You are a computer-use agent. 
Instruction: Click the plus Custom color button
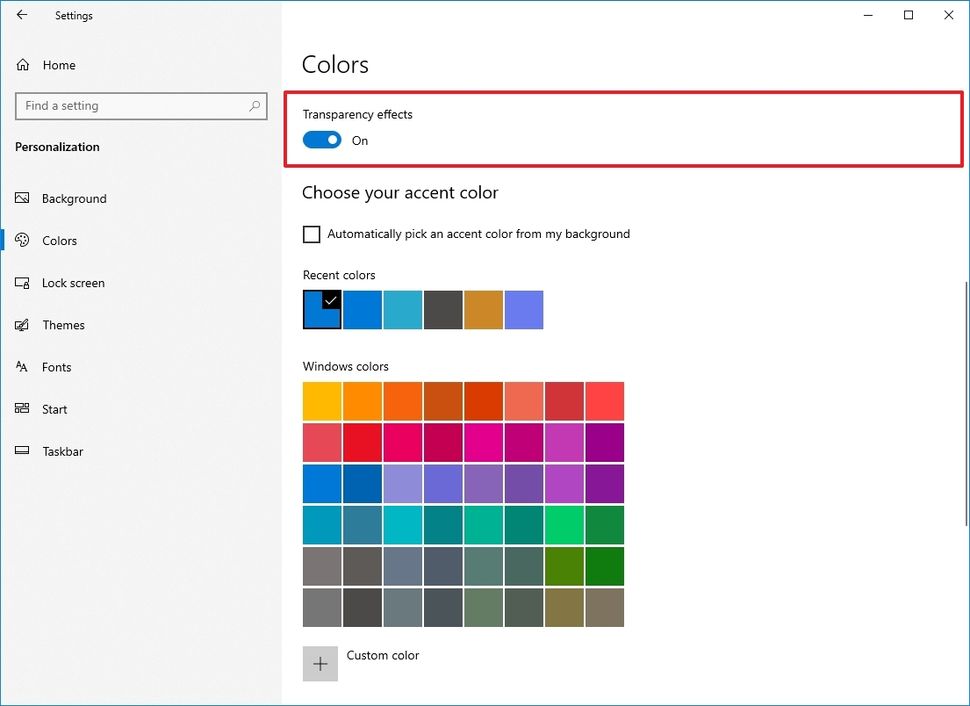pos(320,663)
